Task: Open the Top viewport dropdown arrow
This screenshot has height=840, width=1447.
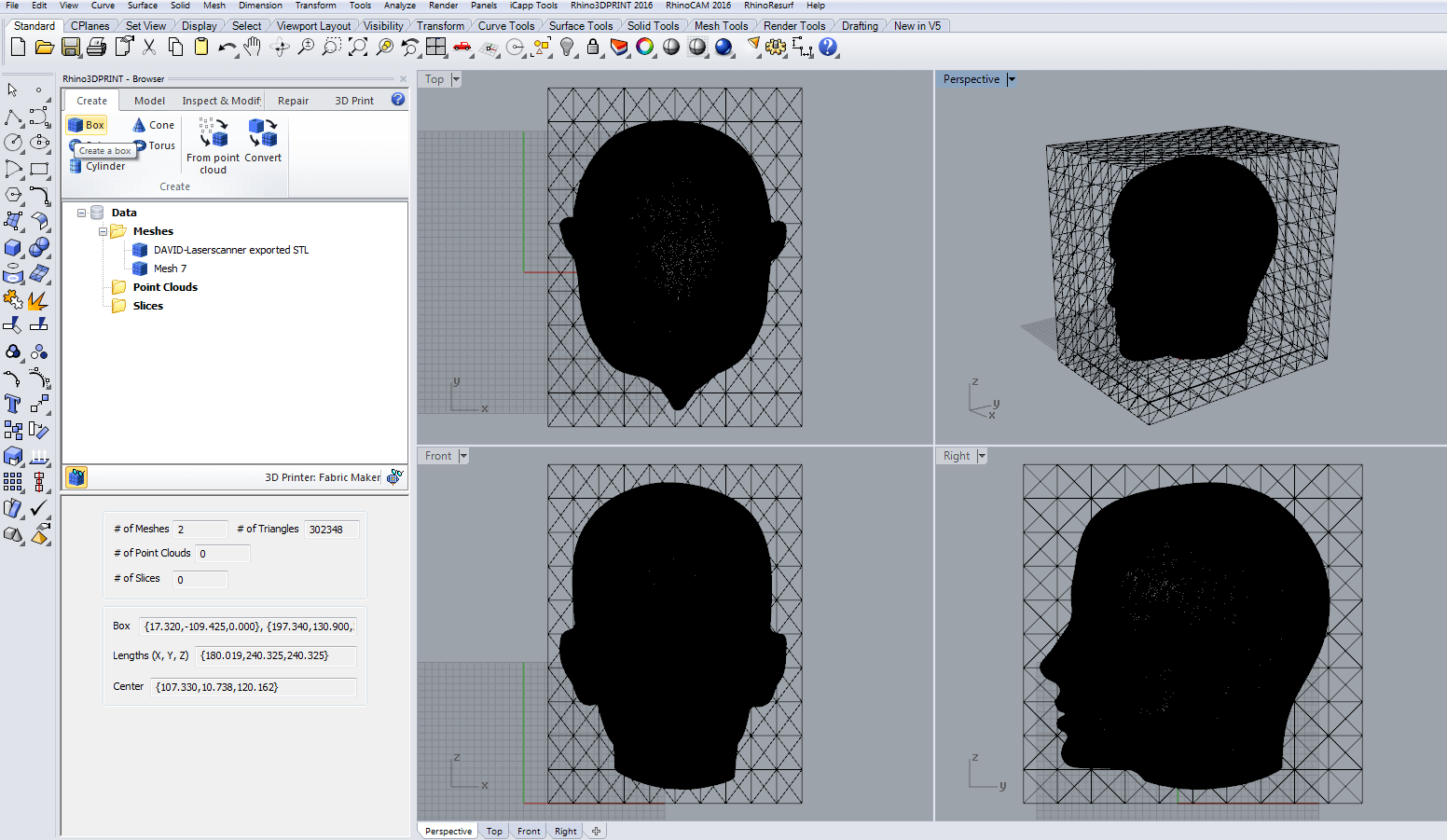Action: [456, 79]
